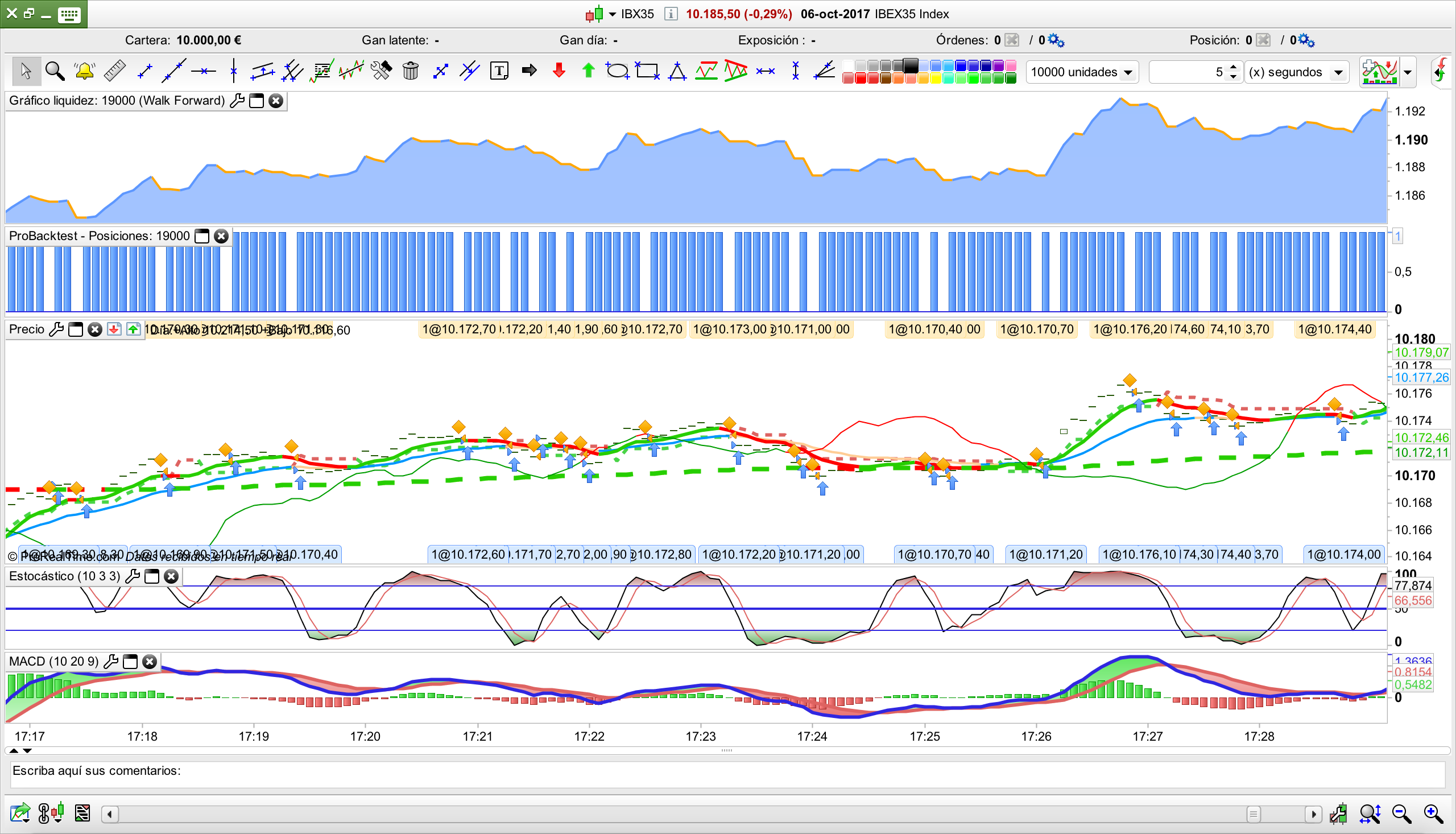Select the magnifying glass zoom tool

(x=55, y=71)
